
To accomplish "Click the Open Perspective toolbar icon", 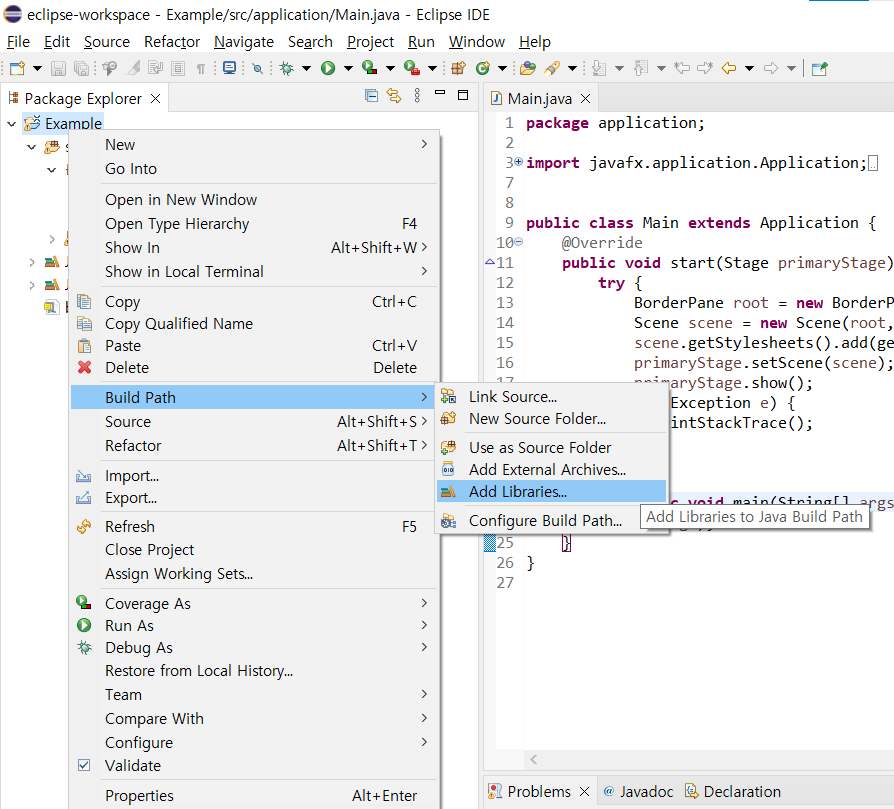I will point(820,68).
